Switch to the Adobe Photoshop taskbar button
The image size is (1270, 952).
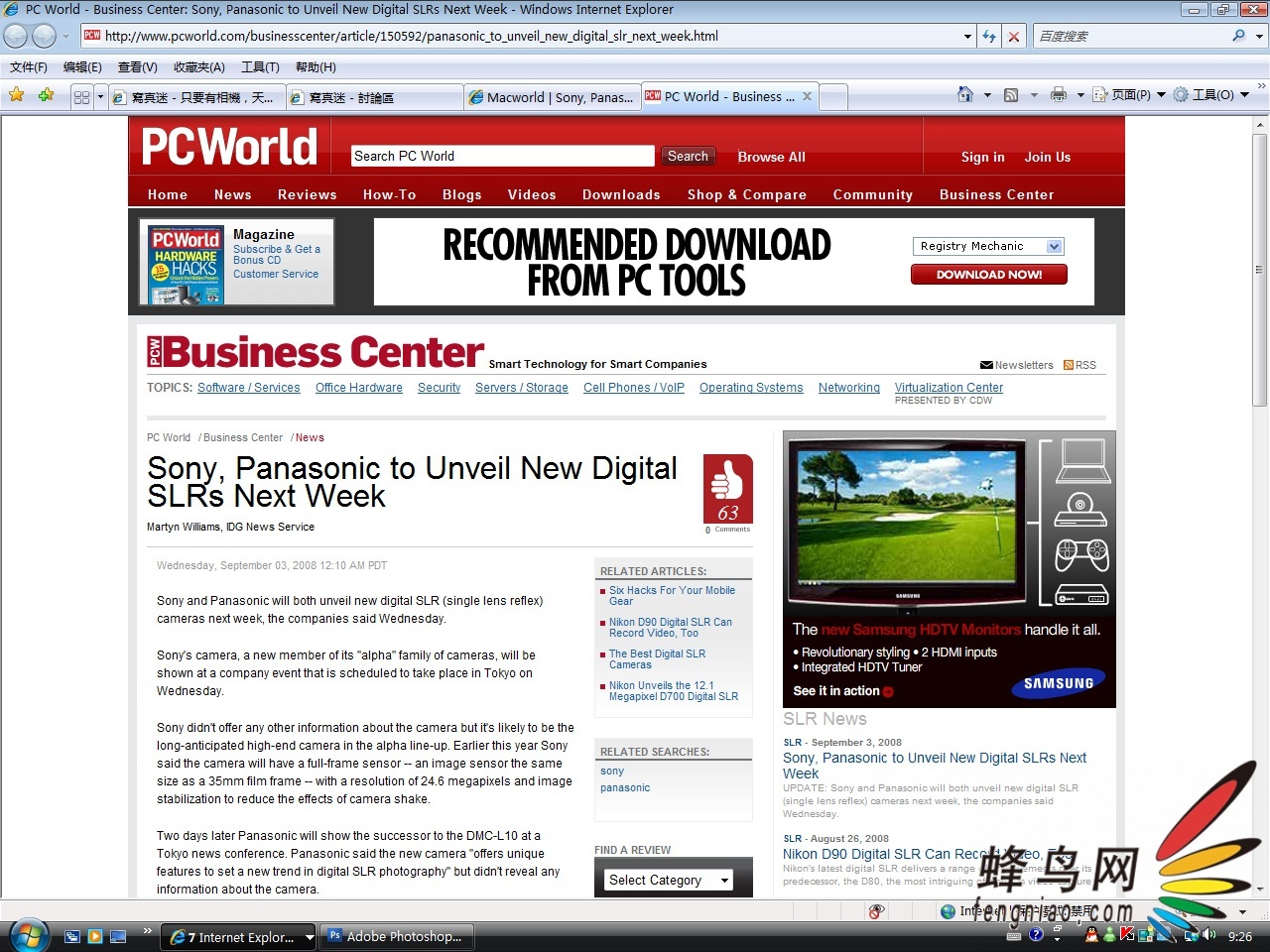point(397,936)
